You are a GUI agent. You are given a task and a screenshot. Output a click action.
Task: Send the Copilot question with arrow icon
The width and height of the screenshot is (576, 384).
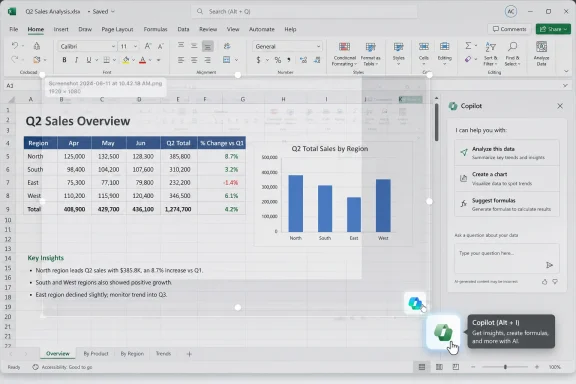tap(549, 265)
